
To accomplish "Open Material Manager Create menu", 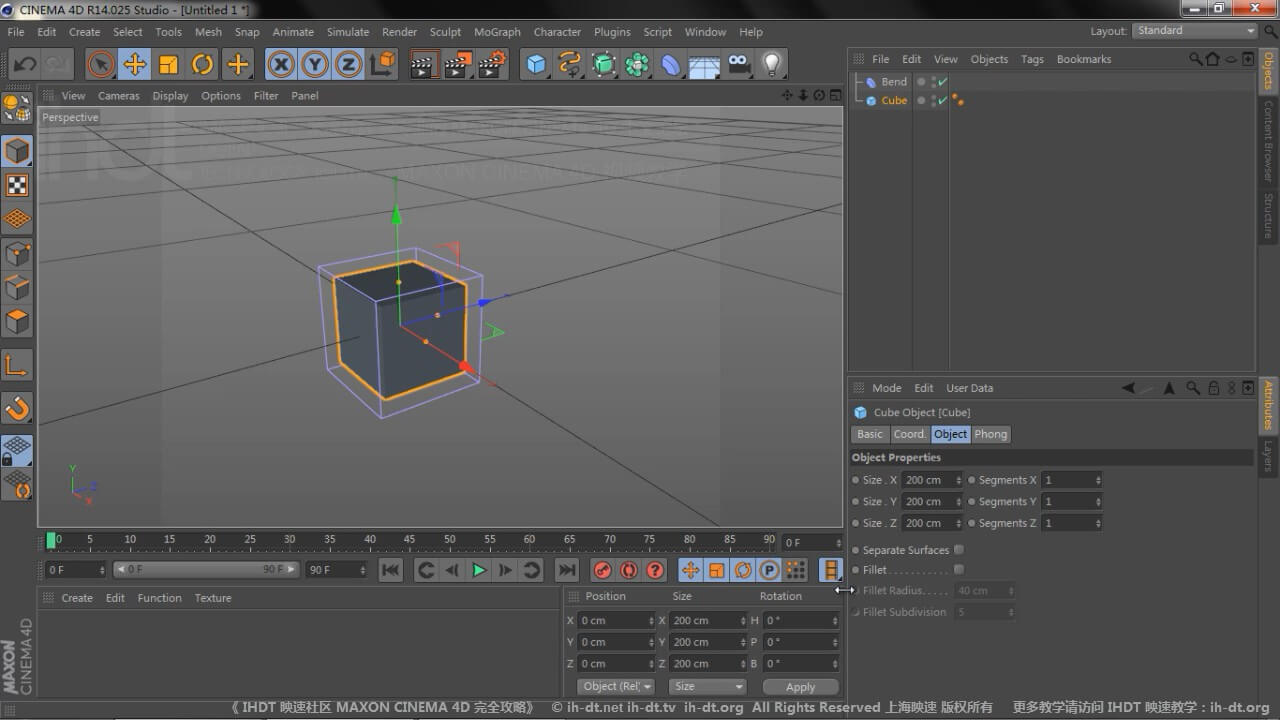I will click(x=77, y=598).
